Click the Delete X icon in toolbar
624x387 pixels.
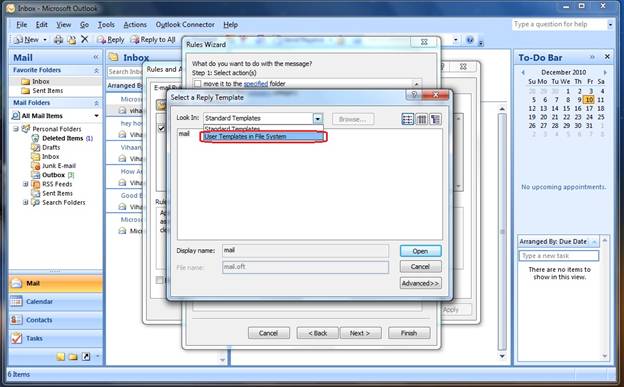84,39
